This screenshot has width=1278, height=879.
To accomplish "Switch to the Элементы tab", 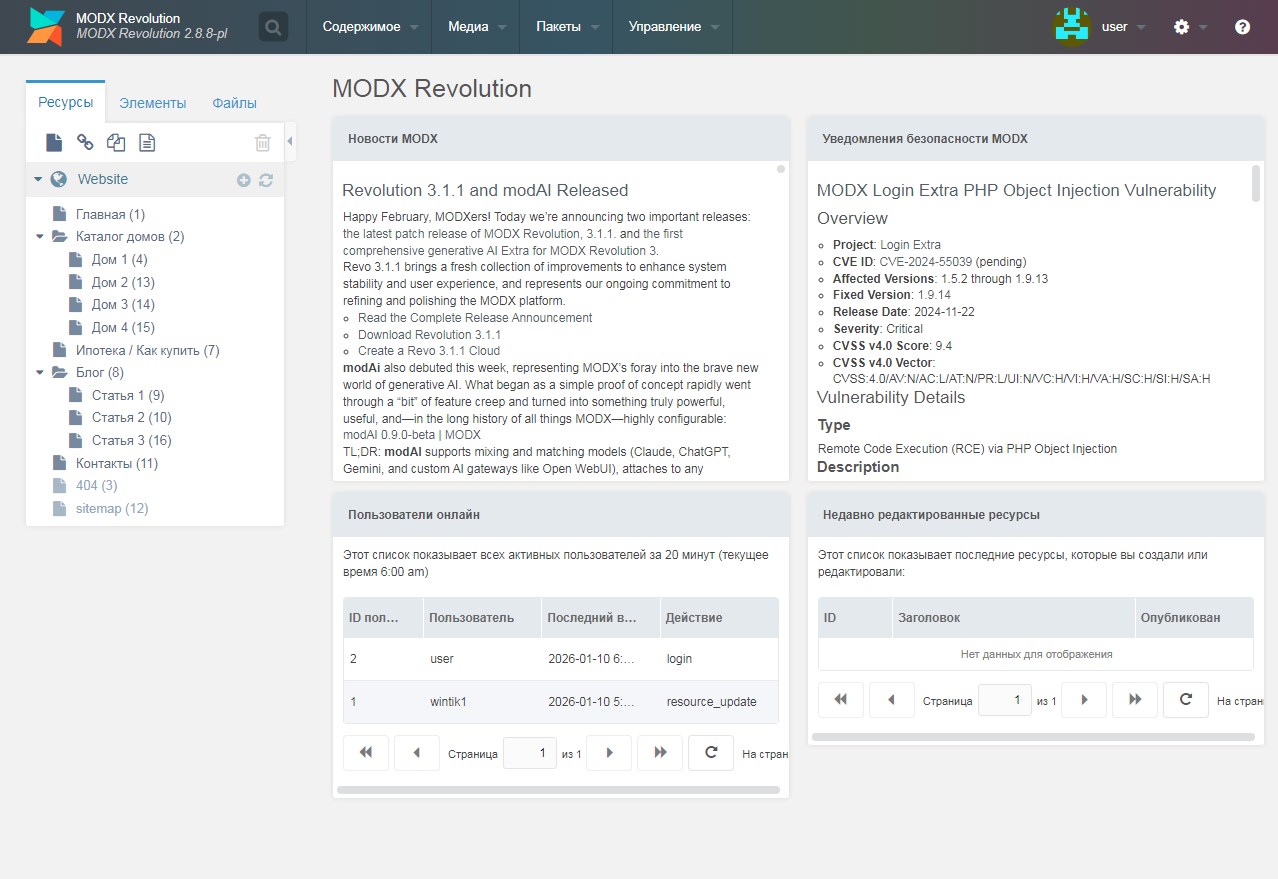I will pos(152,103).
